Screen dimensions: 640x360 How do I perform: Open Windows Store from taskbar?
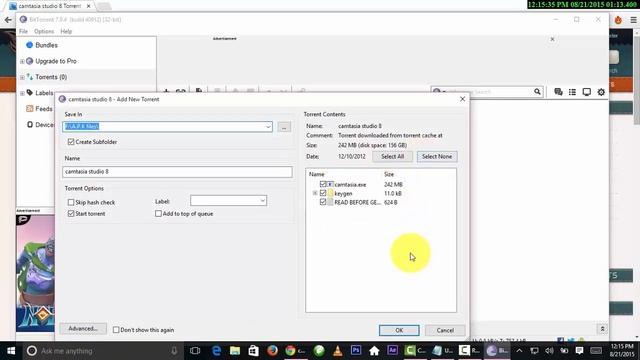tap(253, 351)
